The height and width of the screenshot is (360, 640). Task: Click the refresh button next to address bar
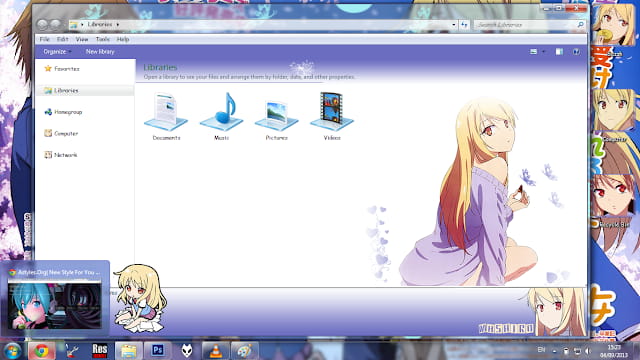point(464,25)
